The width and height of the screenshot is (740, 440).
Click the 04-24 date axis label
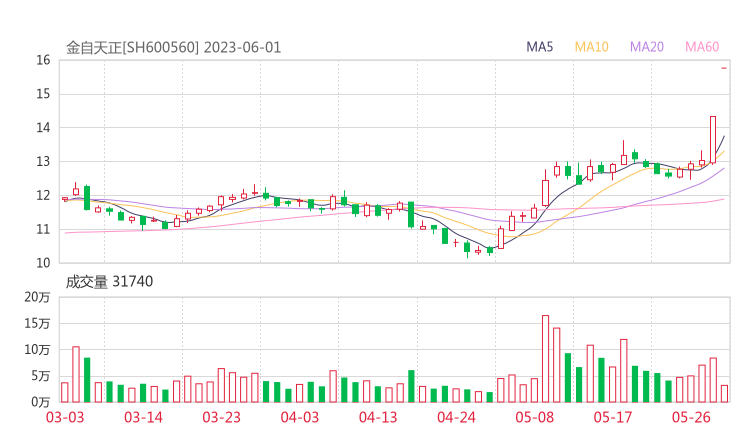pyautogui.click(x=456, y=417)
